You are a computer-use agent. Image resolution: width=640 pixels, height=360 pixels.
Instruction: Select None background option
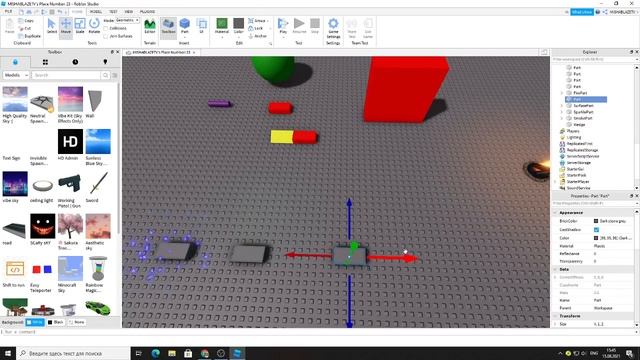[76, 322]
